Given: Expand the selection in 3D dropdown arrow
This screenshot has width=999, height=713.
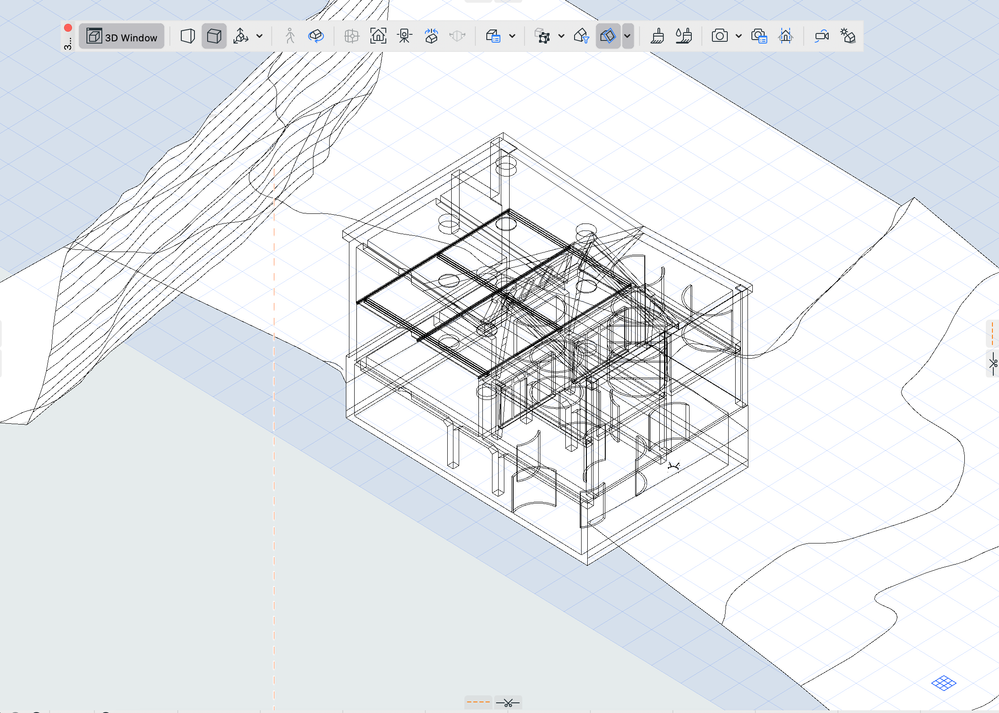Looking at the screenshot, I should [x=561, y=36].
